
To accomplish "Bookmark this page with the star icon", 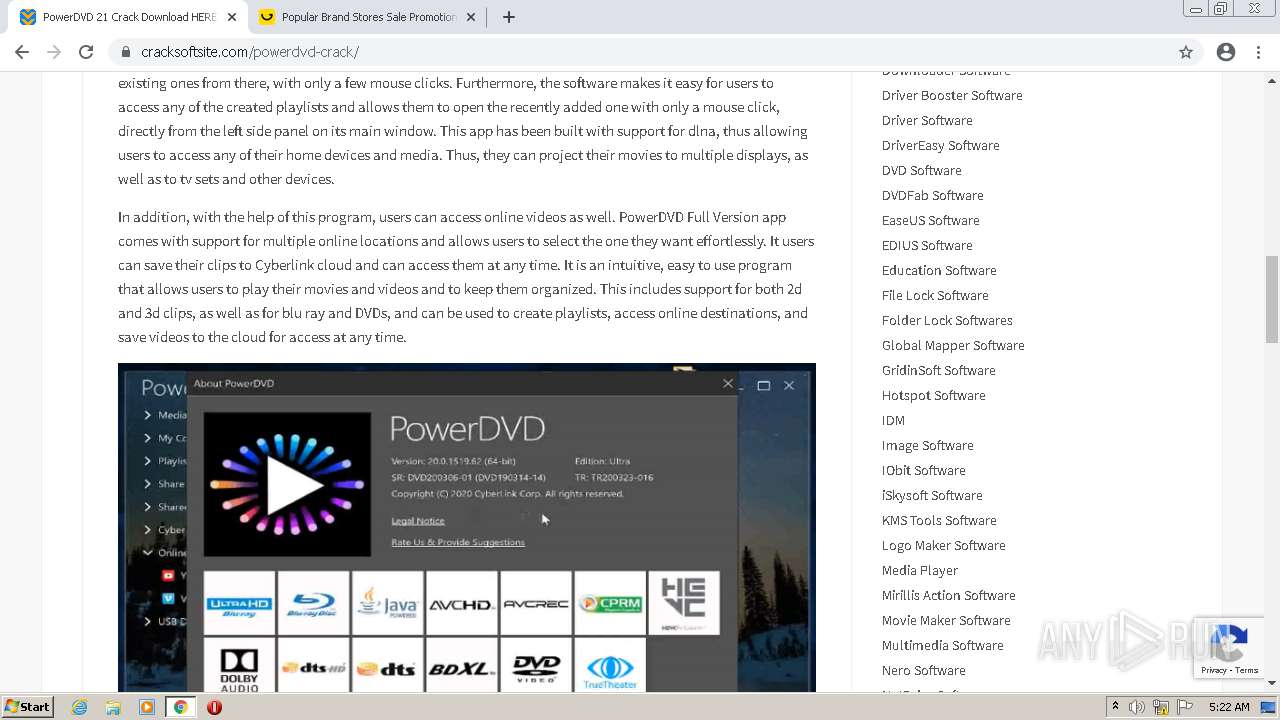I will tap(1186, 52).
